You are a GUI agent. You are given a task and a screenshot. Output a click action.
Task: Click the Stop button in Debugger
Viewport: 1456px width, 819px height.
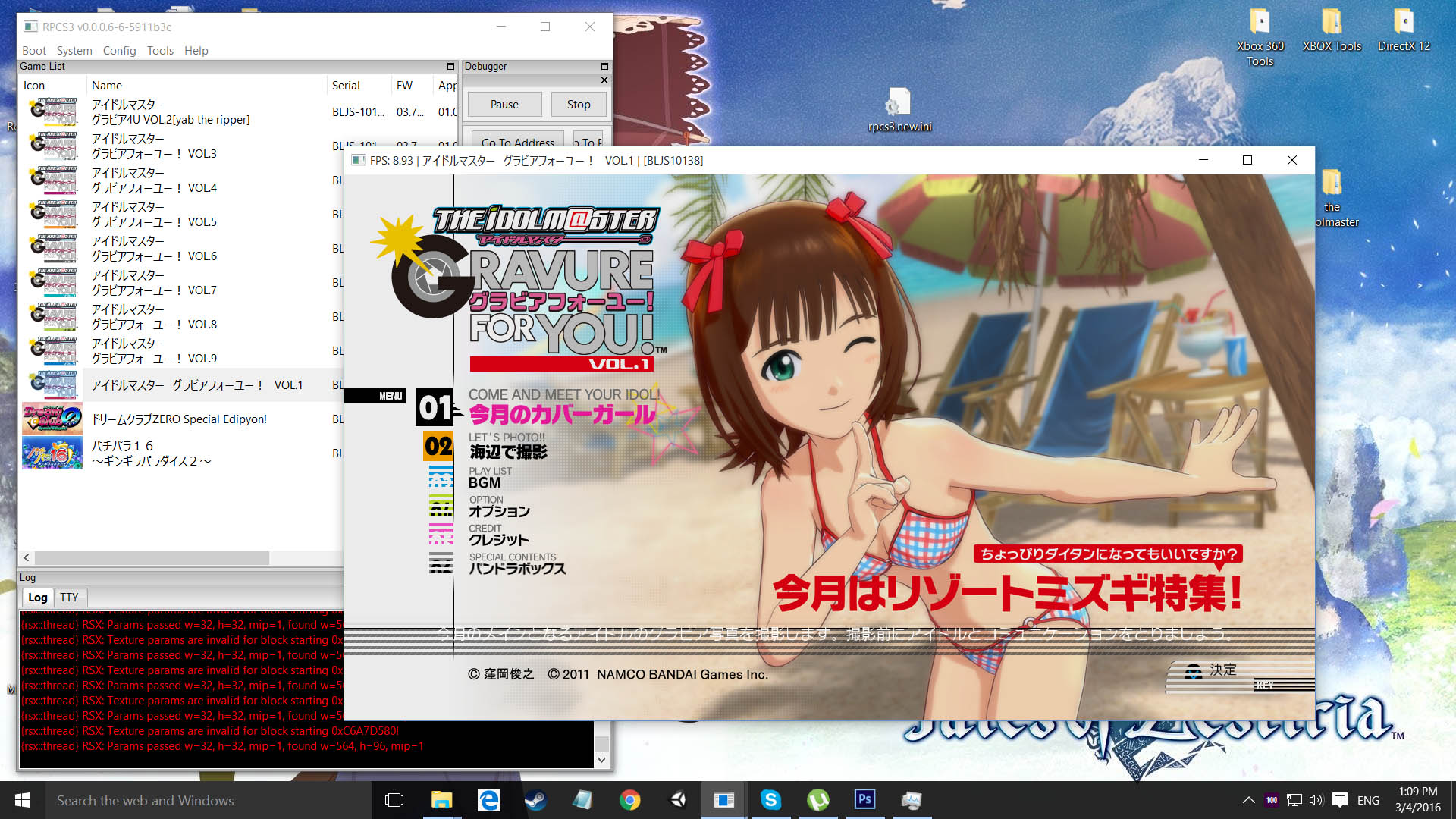[x=578, y=105]
